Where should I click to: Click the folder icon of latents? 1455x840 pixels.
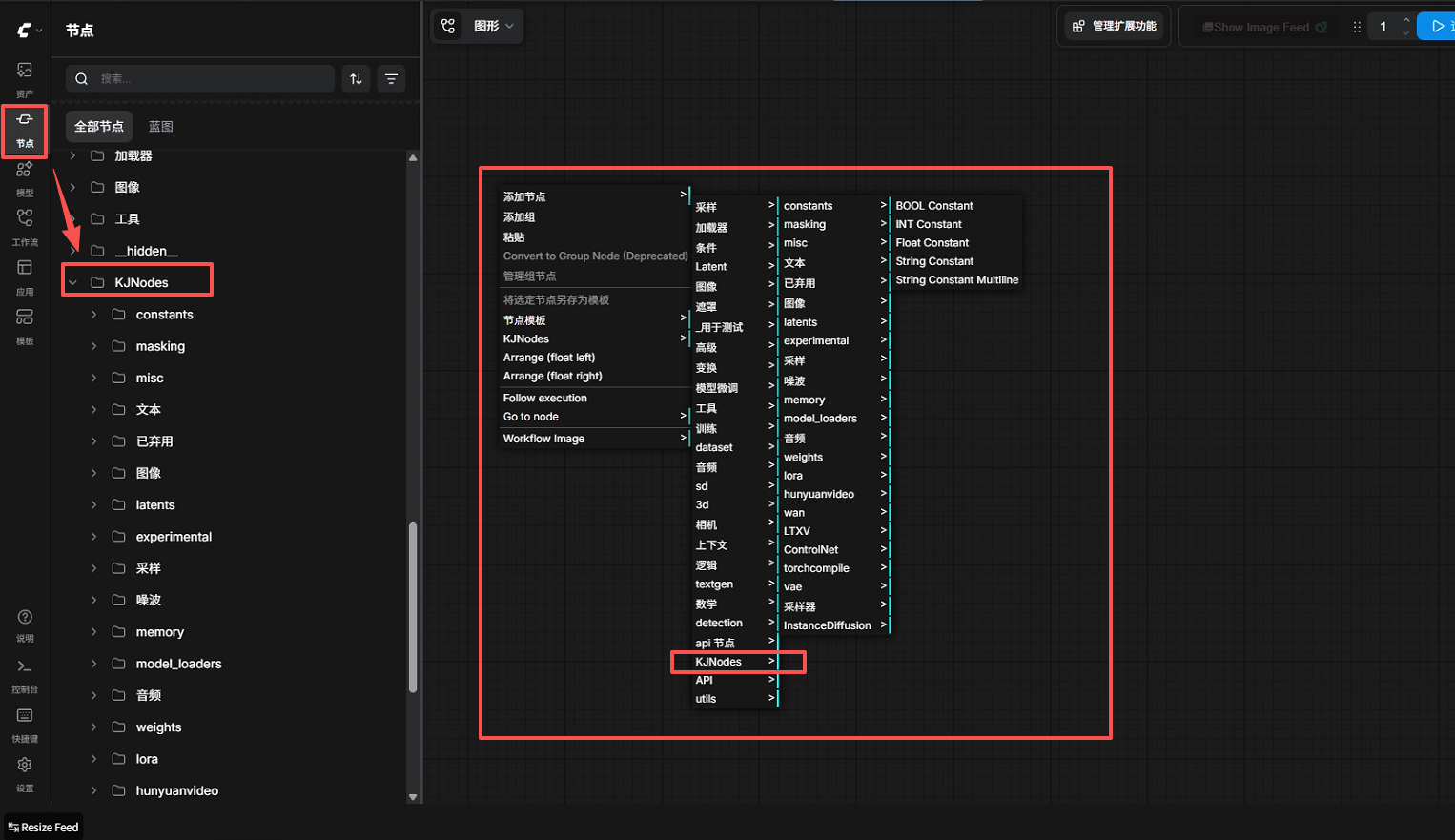119,505
